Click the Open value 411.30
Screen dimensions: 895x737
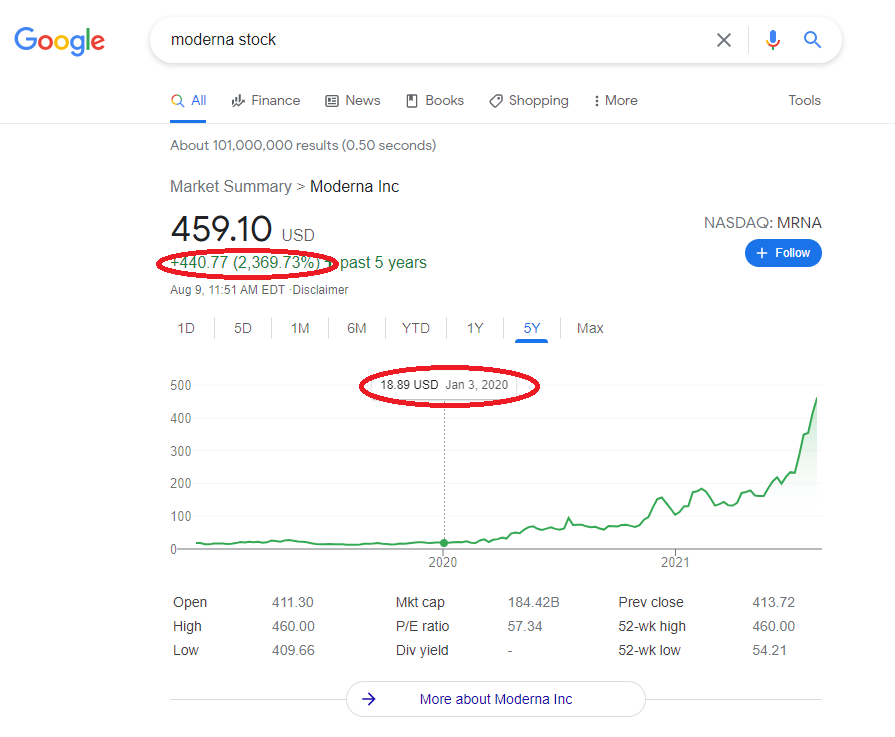tap(293, 602)
